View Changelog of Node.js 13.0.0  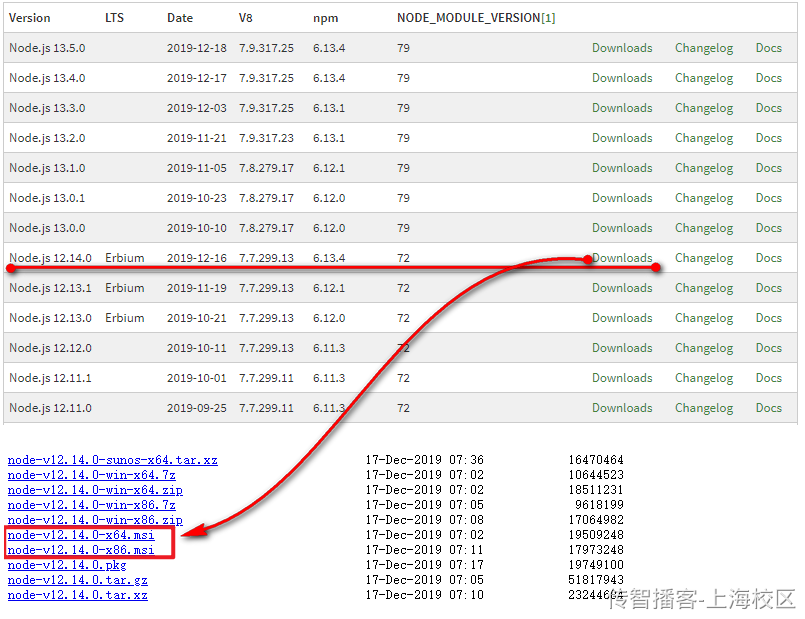704,228
